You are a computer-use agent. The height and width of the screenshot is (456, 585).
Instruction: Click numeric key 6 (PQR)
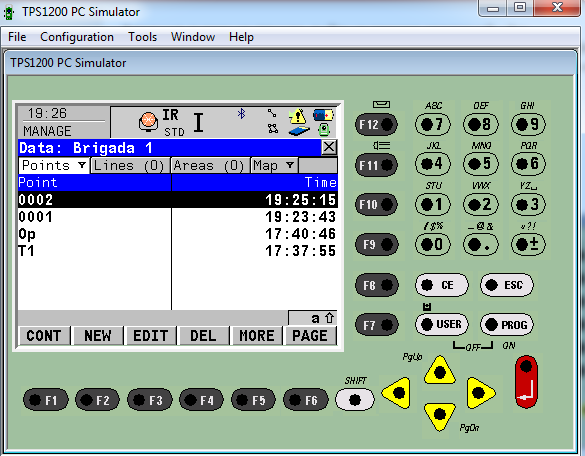(x=528, y=164)
